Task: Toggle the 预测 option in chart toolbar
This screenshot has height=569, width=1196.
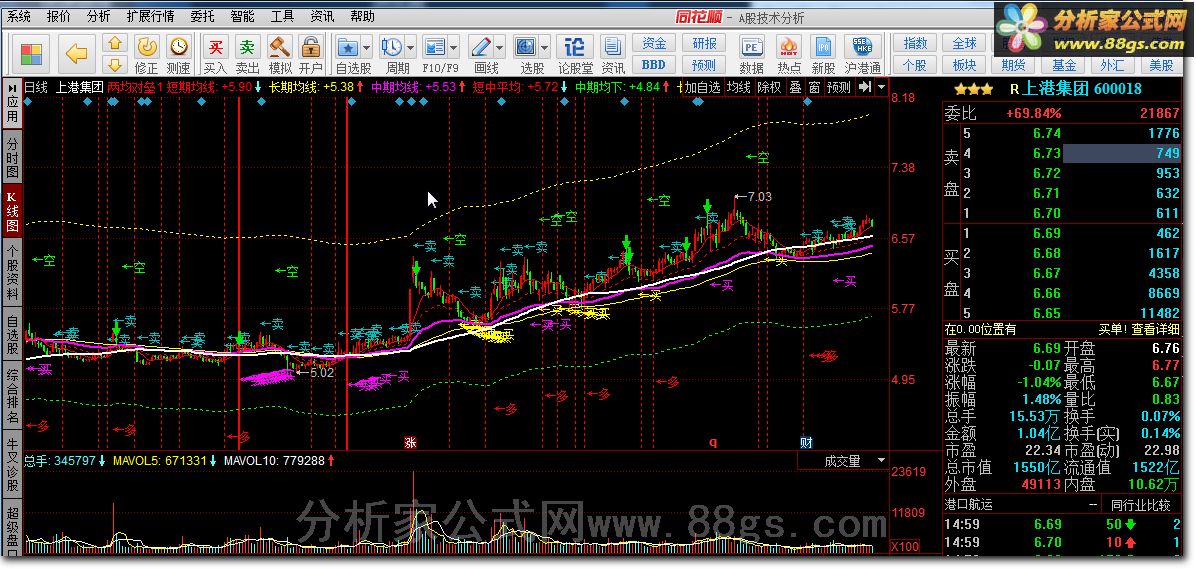Action: [x=838, y=87]
